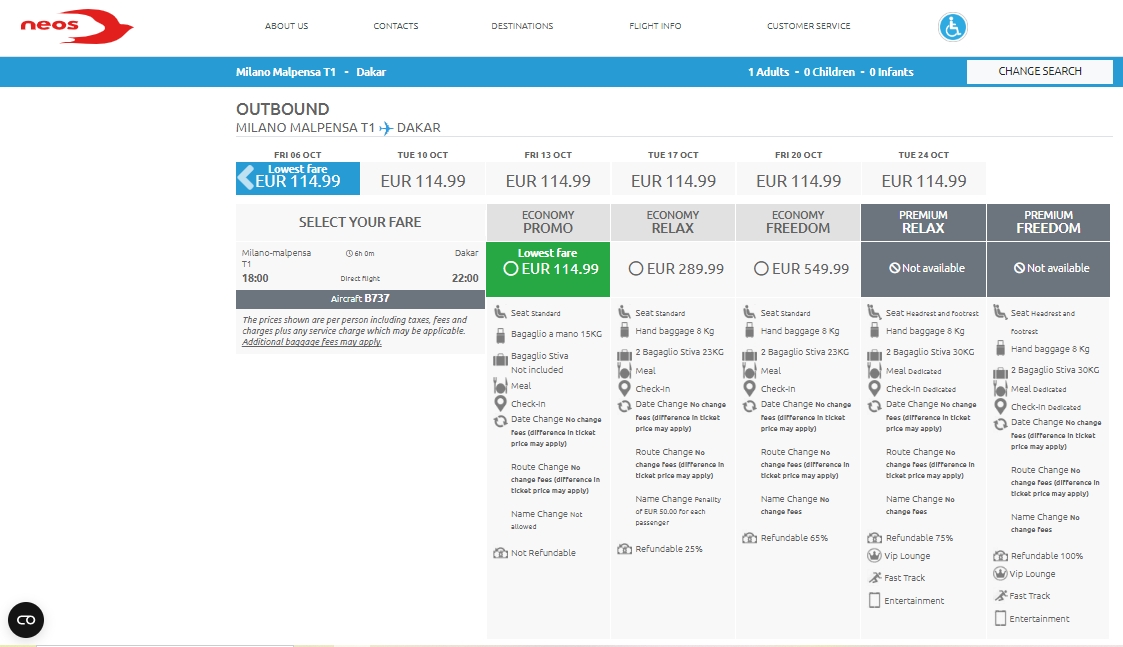Click the Fast Track icon under Premium Freedom
The image size is (1123, 647).
point(1001,595)
